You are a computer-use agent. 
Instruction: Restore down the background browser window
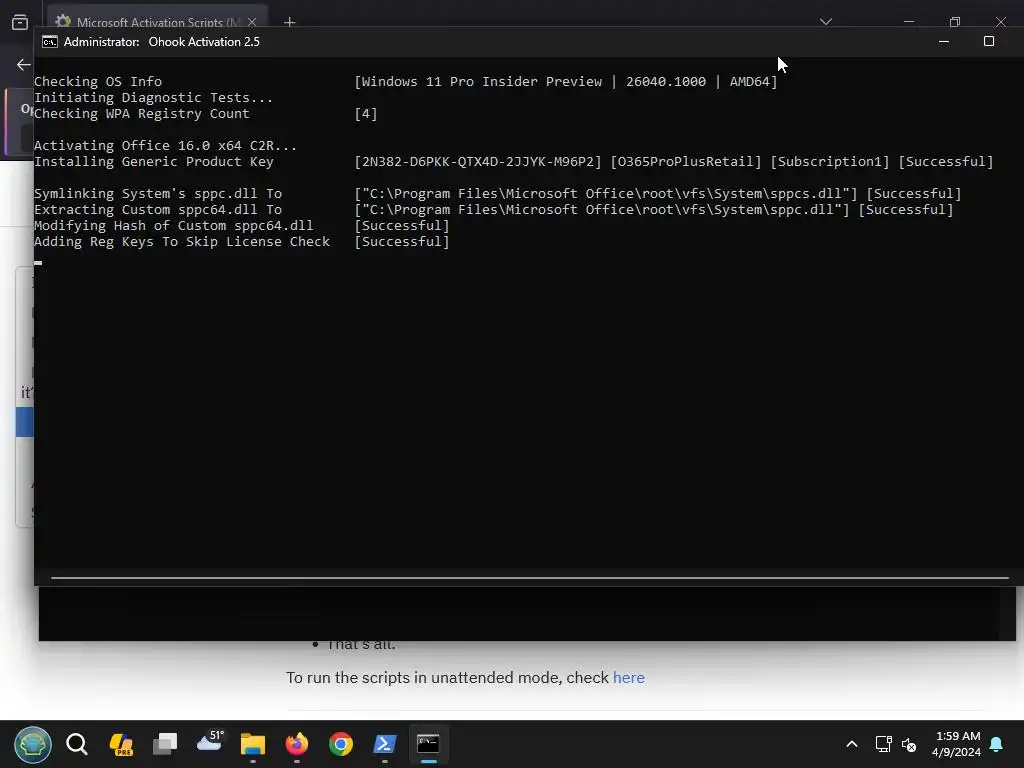955,21
